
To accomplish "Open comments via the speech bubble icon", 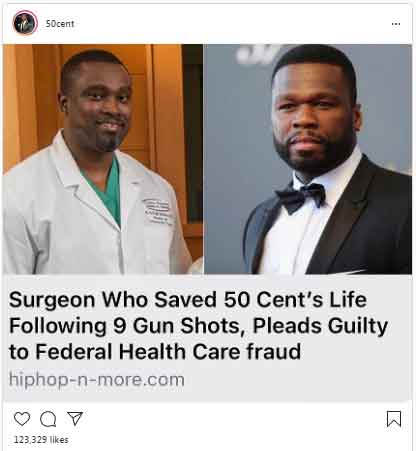I will (48, 419).
